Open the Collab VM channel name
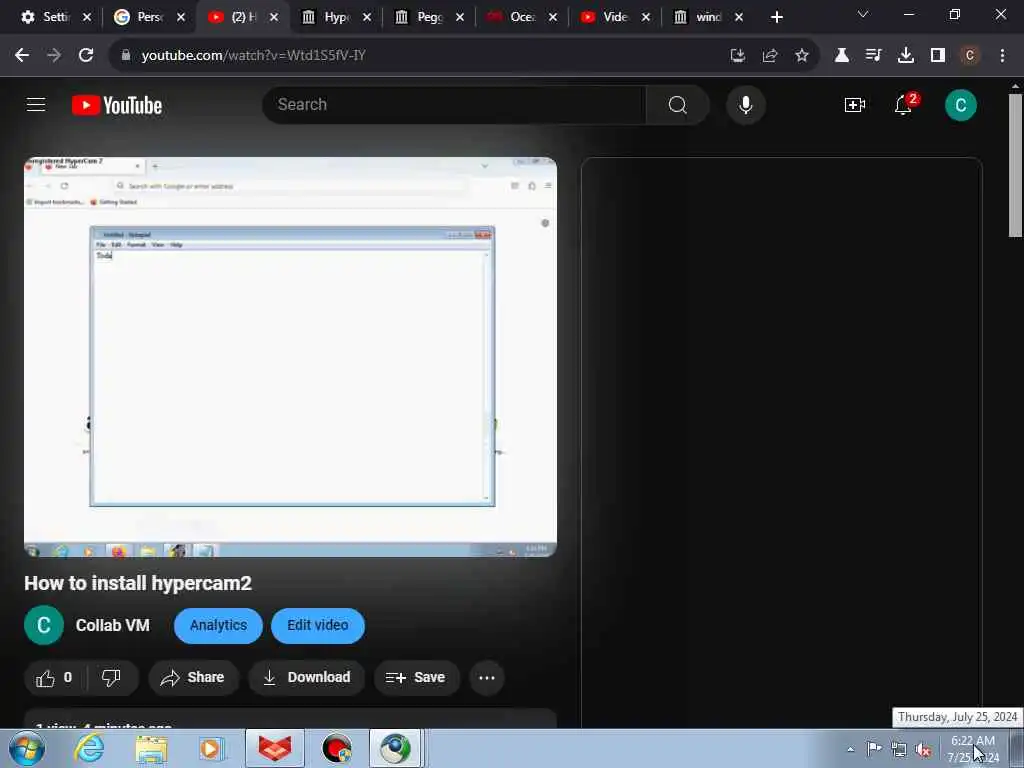 112,626
